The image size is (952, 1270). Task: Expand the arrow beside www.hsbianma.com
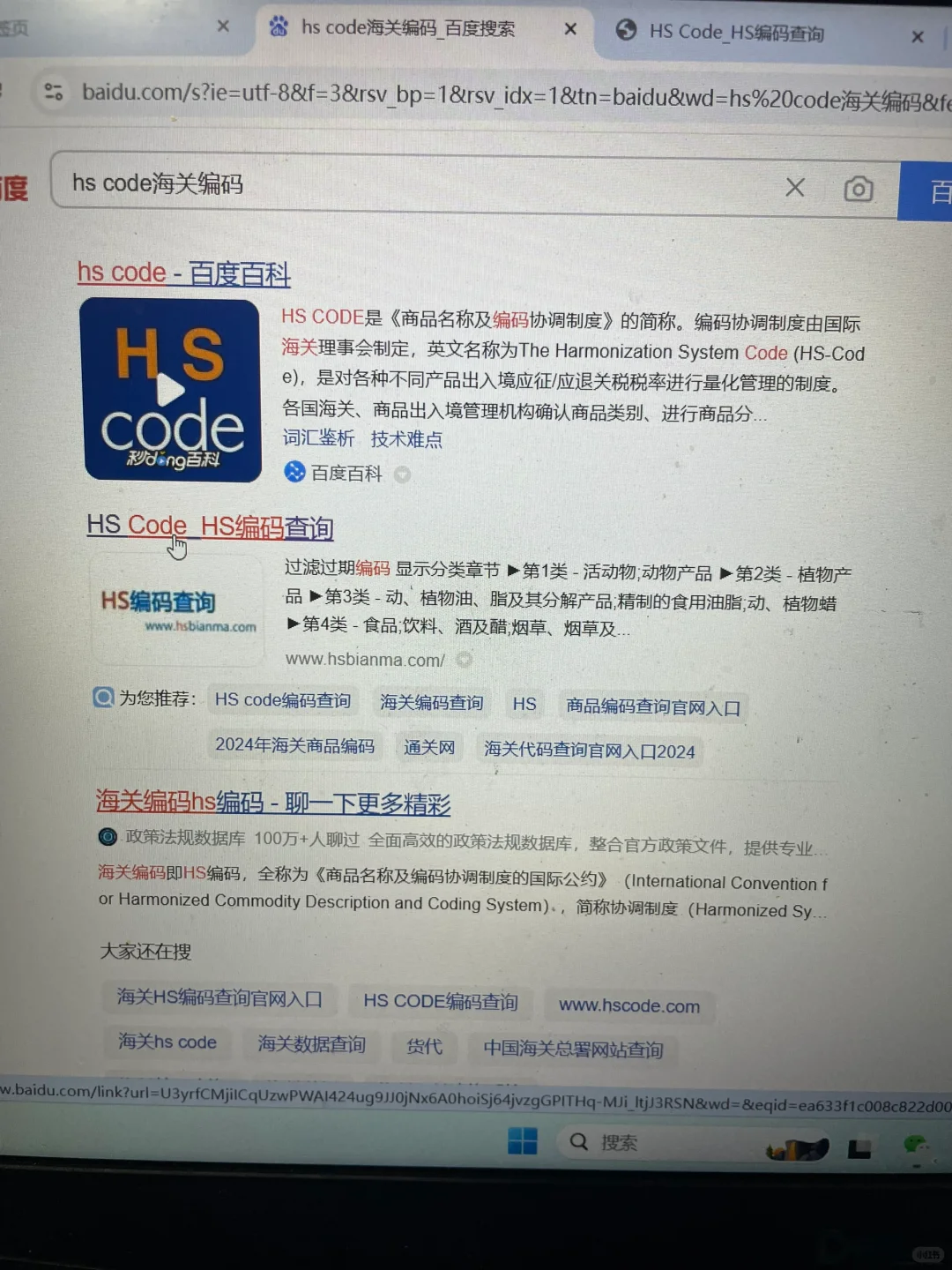[x=463, y=659]
